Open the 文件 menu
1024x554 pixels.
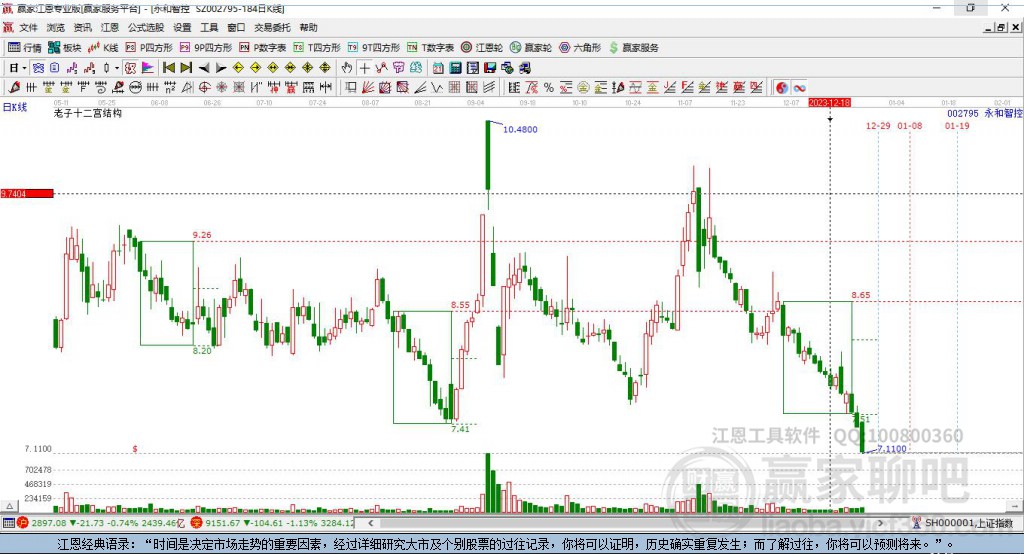coord(28,27)
